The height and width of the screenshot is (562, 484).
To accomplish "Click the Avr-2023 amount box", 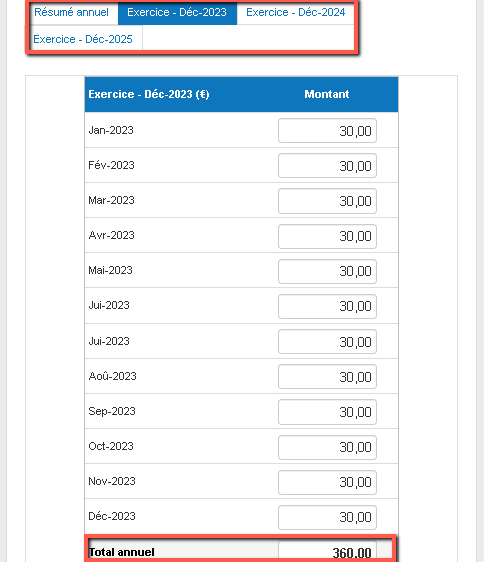I will (327, 236).
